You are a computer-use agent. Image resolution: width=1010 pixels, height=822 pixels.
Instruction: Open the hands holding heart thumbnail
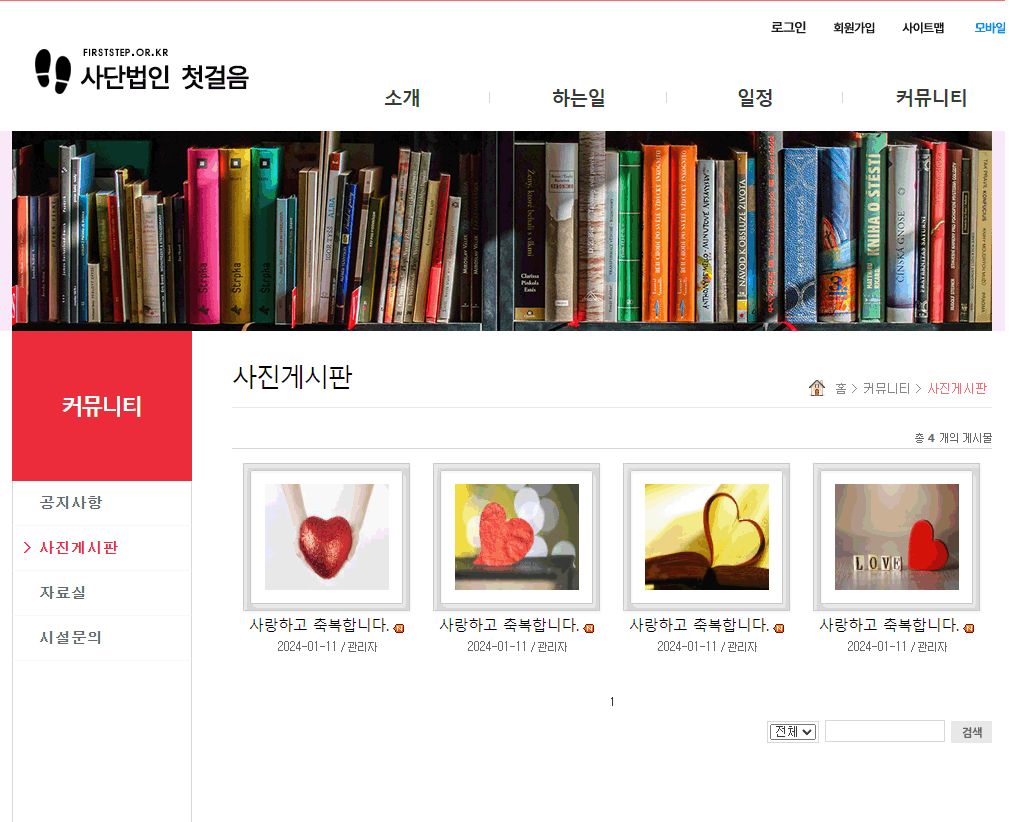click(327, 537)
